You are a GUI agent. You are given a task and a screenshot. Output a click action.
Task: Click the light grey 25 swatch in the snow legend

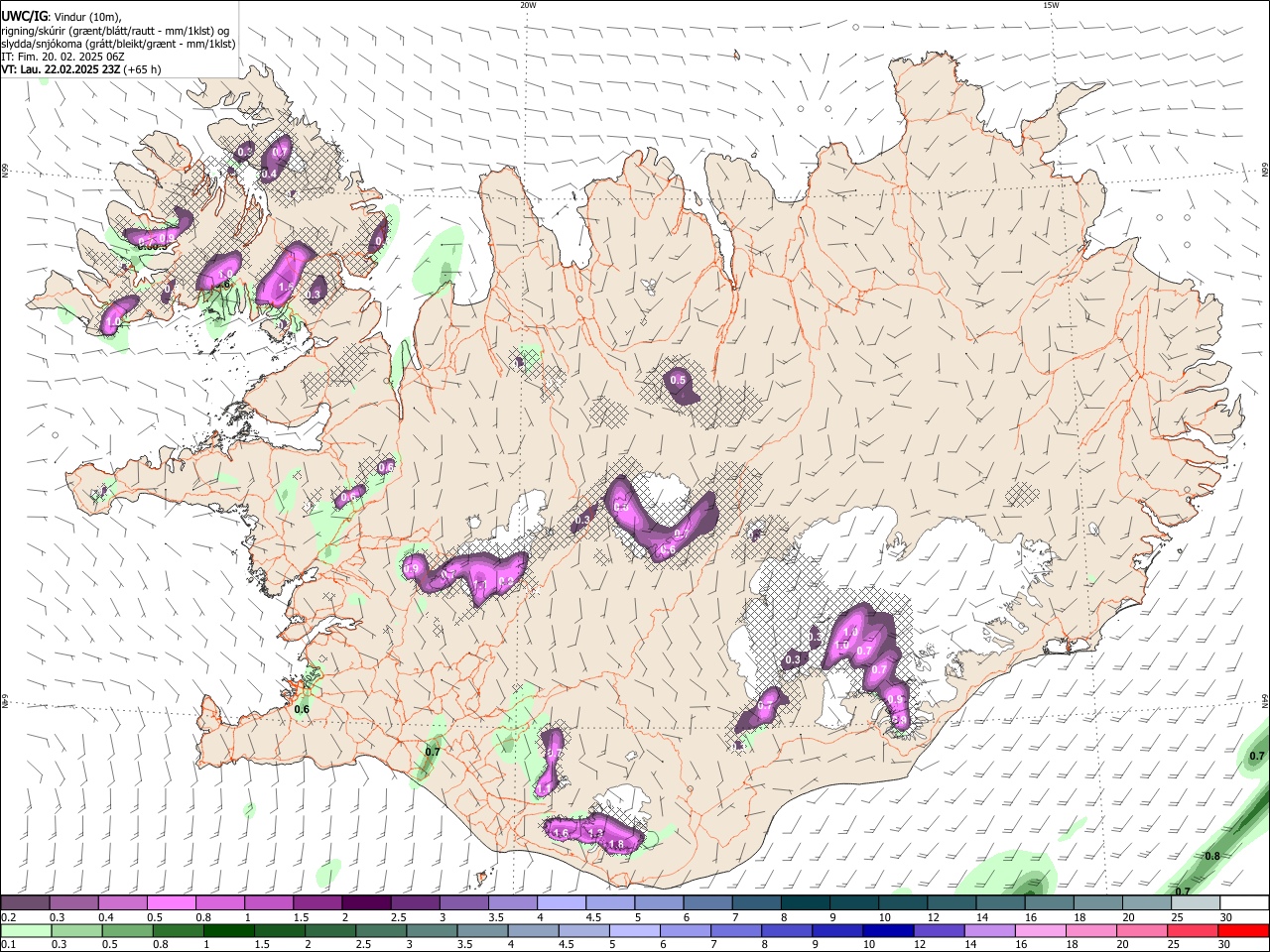tap(1195, 902)
